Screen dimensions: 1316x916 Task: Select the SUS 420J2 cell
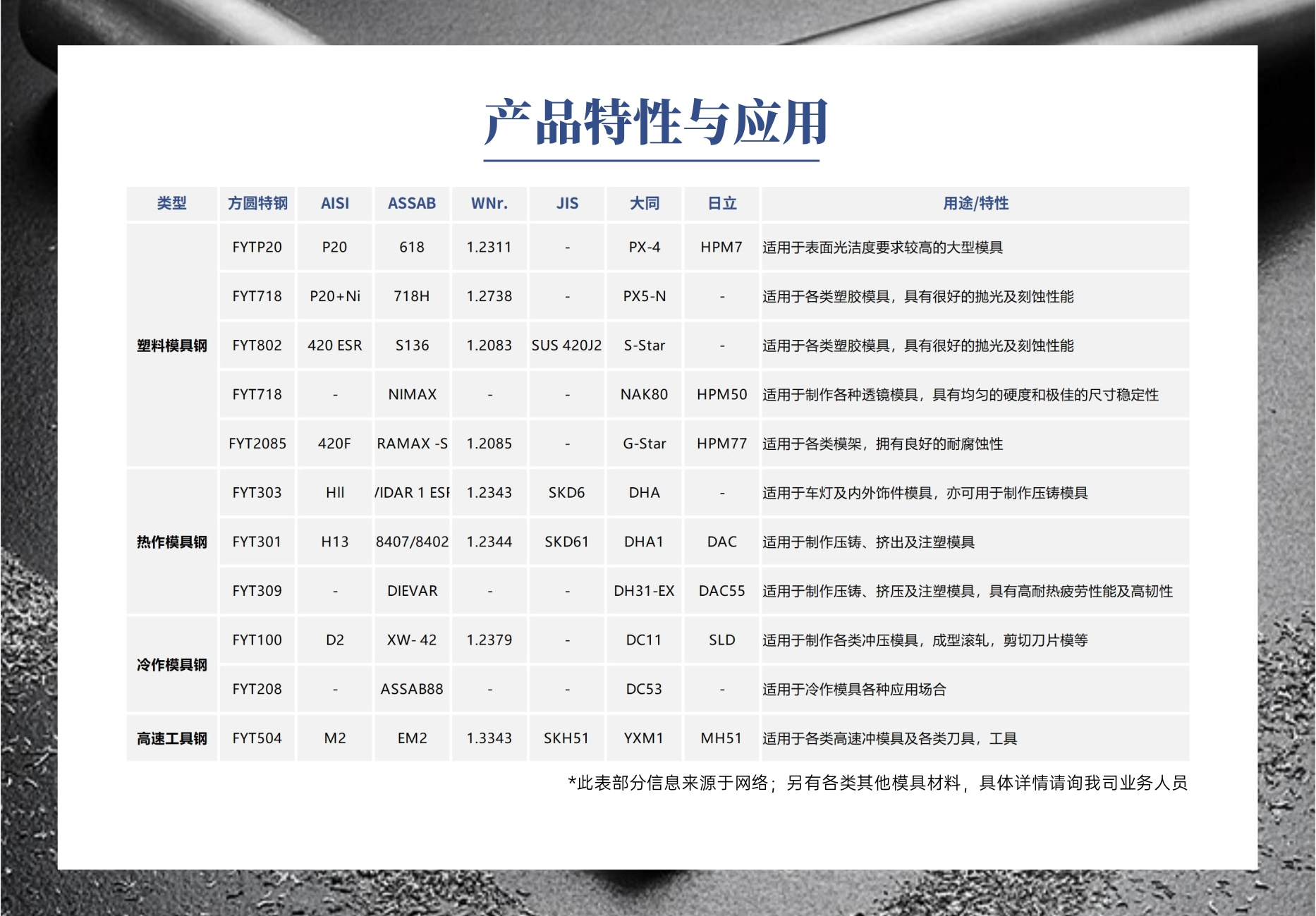click(x=567, y=346)
